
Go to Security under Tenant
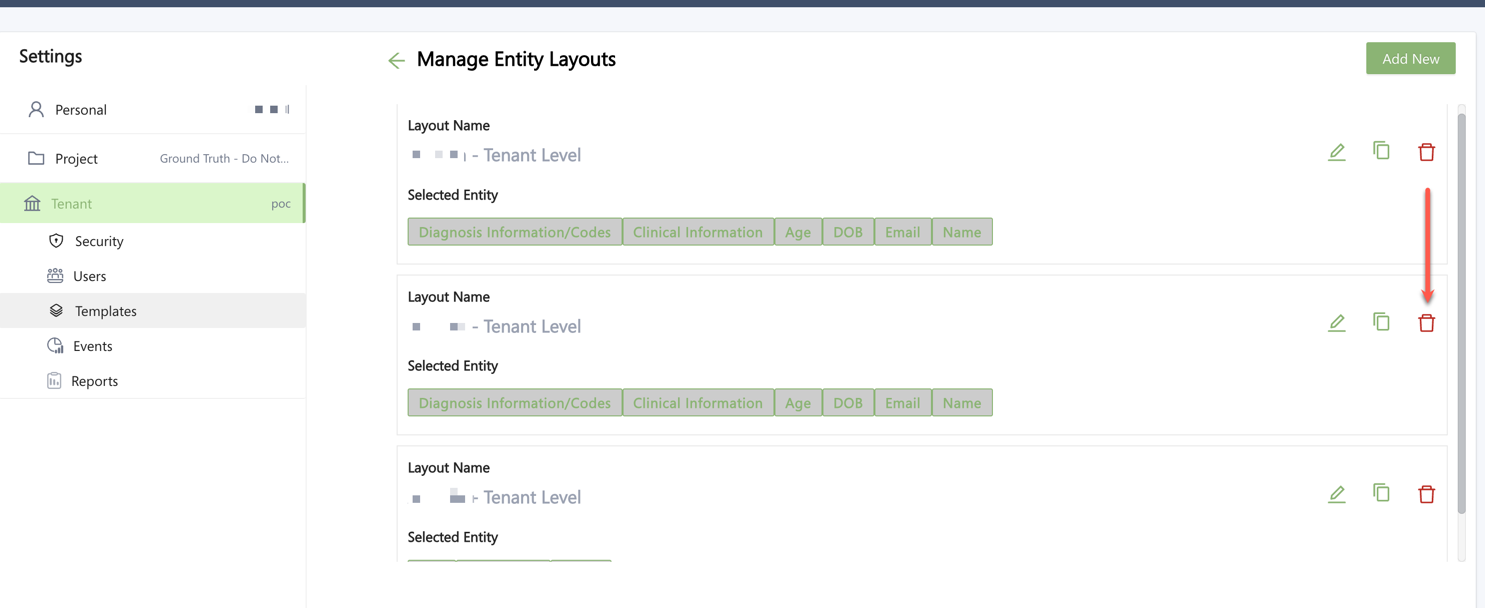(x=99, y=241)
